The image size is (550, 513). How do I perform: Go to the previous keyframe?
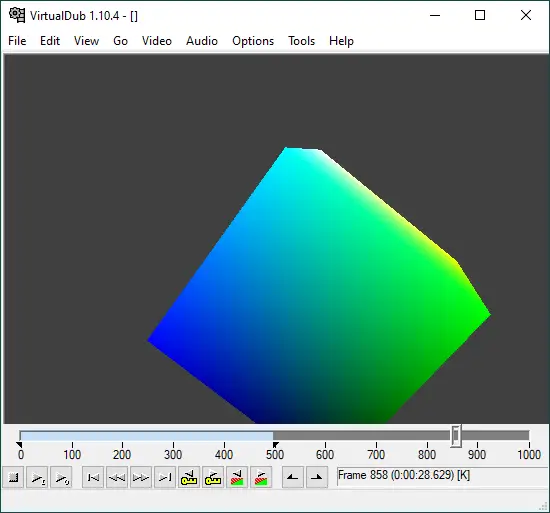[x=189, y=477]
